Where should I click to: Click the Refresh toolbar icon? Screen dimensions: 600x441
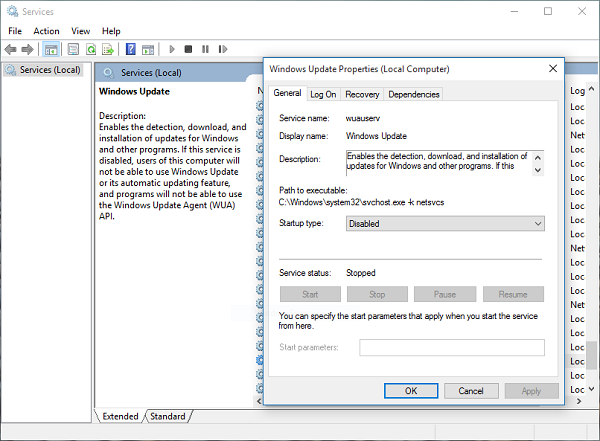point(91,49)
